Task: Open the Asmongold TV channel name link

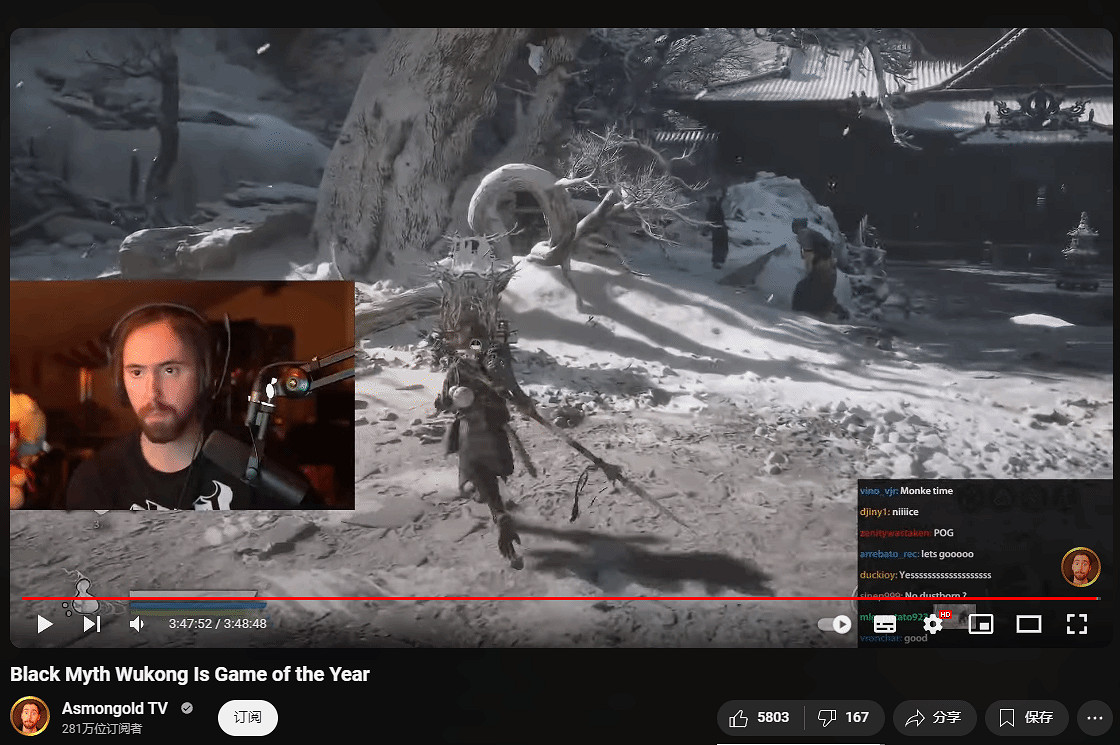Action: pyautogui.click(x=115, y=708)
